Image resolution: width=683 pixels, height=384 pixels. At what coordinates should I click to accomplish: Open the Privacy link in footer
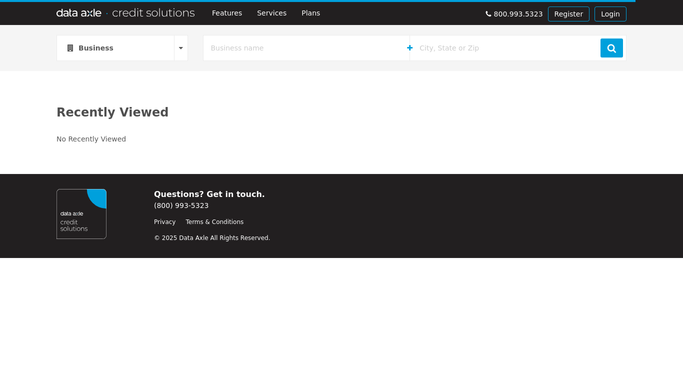165,222
